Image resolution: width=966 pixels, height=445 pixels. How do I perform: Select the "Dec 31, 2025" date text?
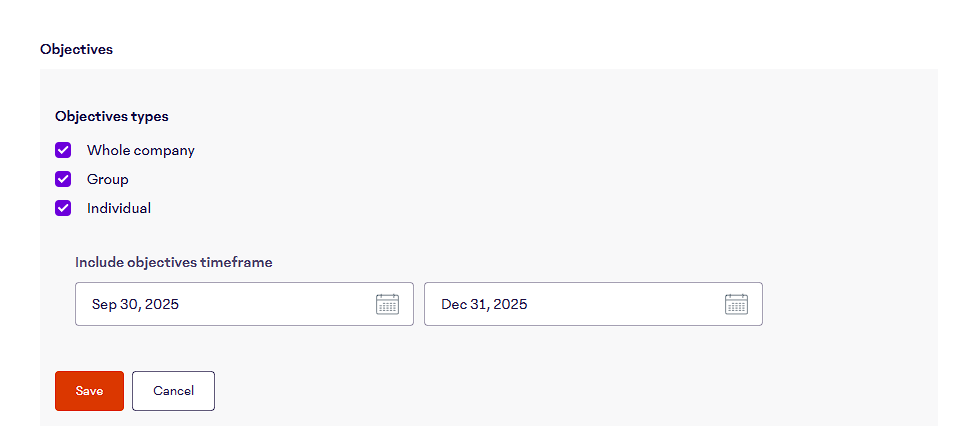click(484, 304)
